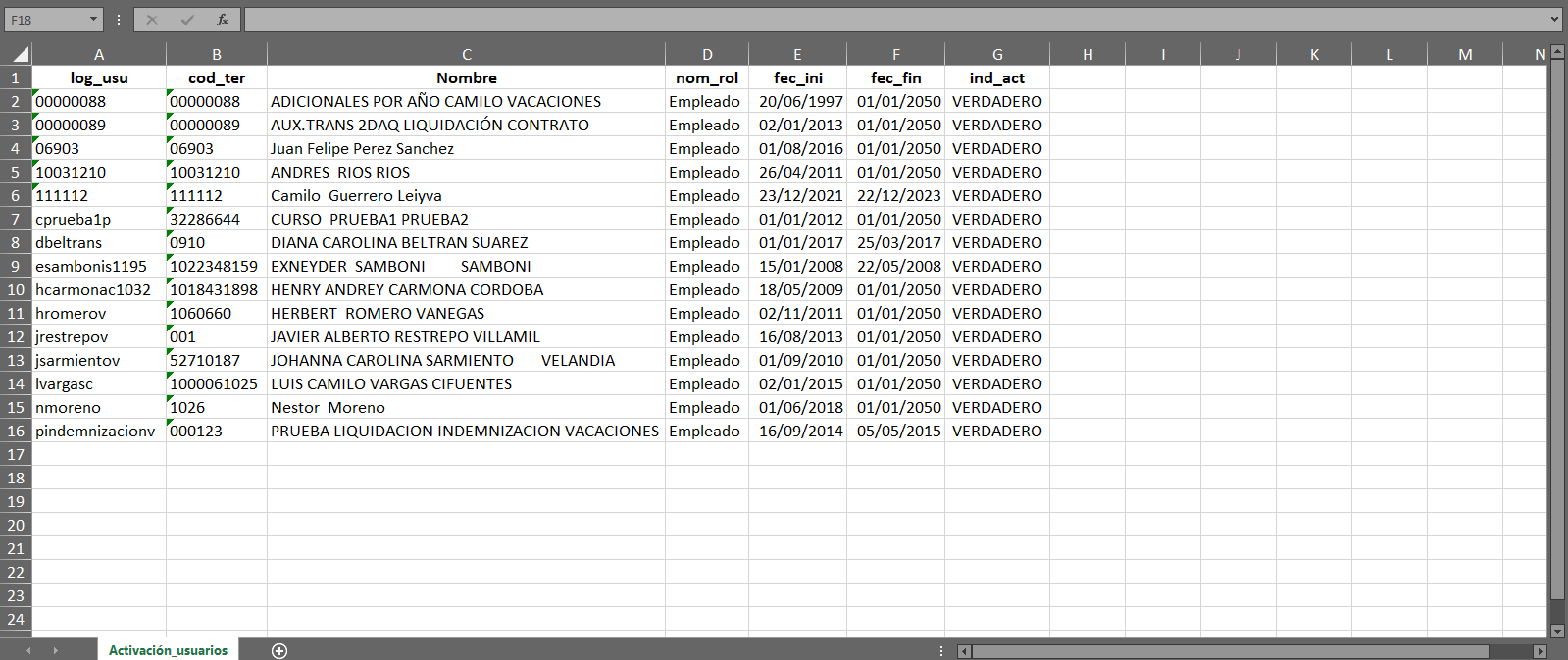Expand the formula bar with chevron
Image resolution: width=1568 pixels, height=660 pixels.
(1554, 19)
